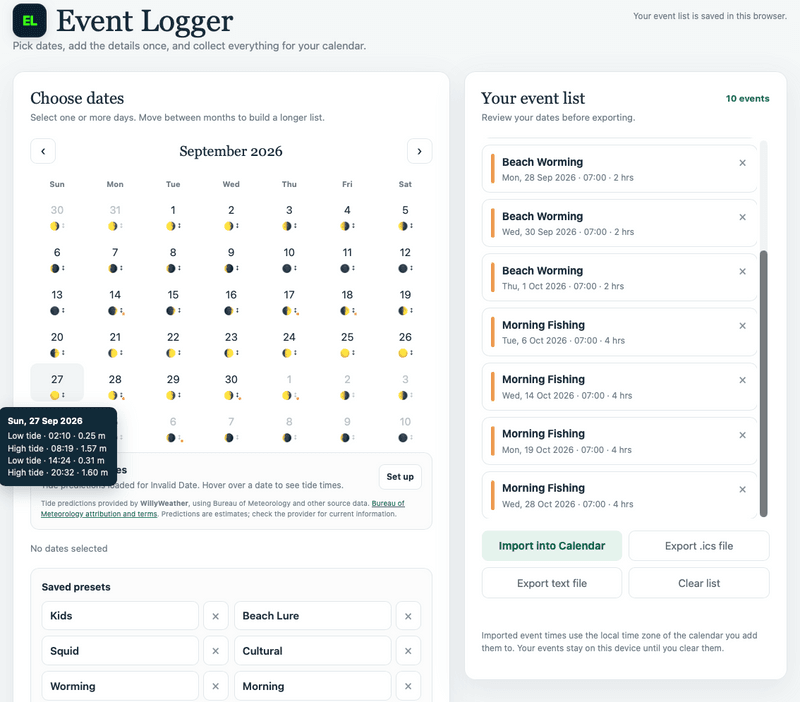The width and height of the screenshot is (800, 702).
Task: Delete the Worming preset
Action: 215,686
